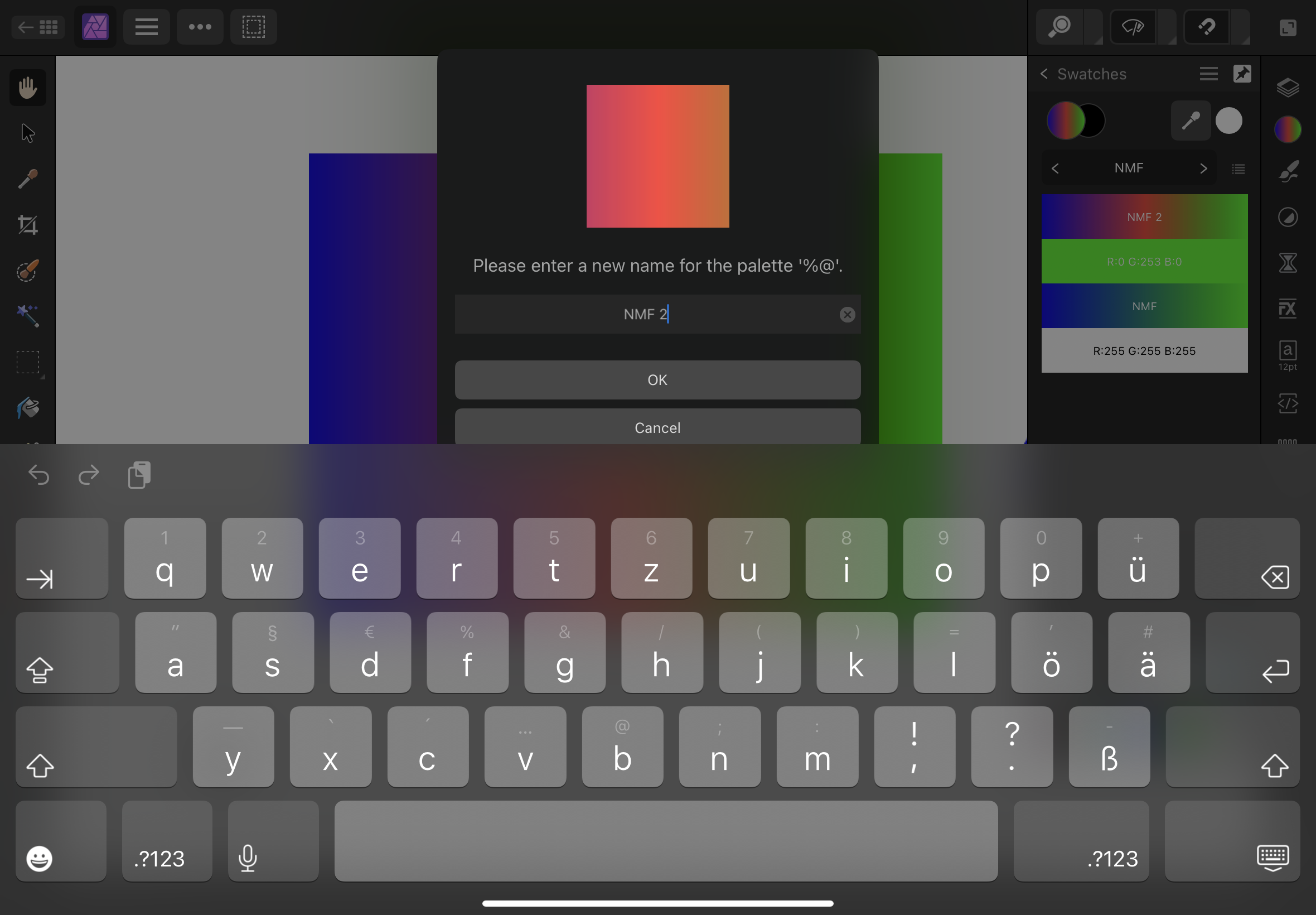This screenshot has height=915, width=1316.
Task: Open the Layers studio panel
Action: 1288,87
